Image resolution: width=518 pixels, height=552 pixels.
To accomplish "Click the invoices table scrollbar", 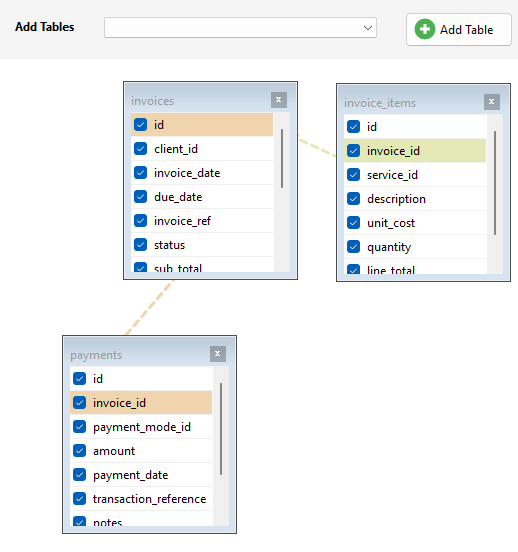I will (282, 158).
